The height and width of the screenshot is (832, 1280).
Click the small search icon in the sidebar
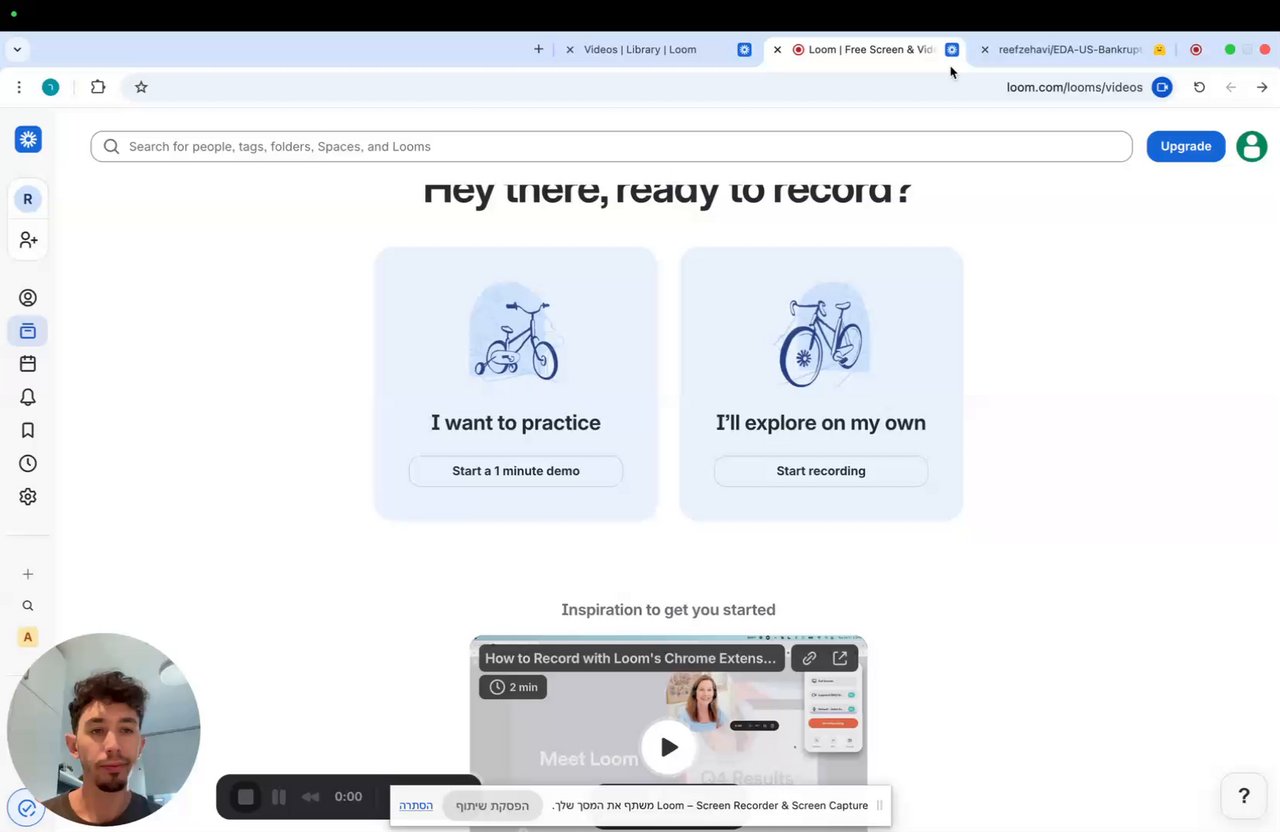[x=28, y=606]
